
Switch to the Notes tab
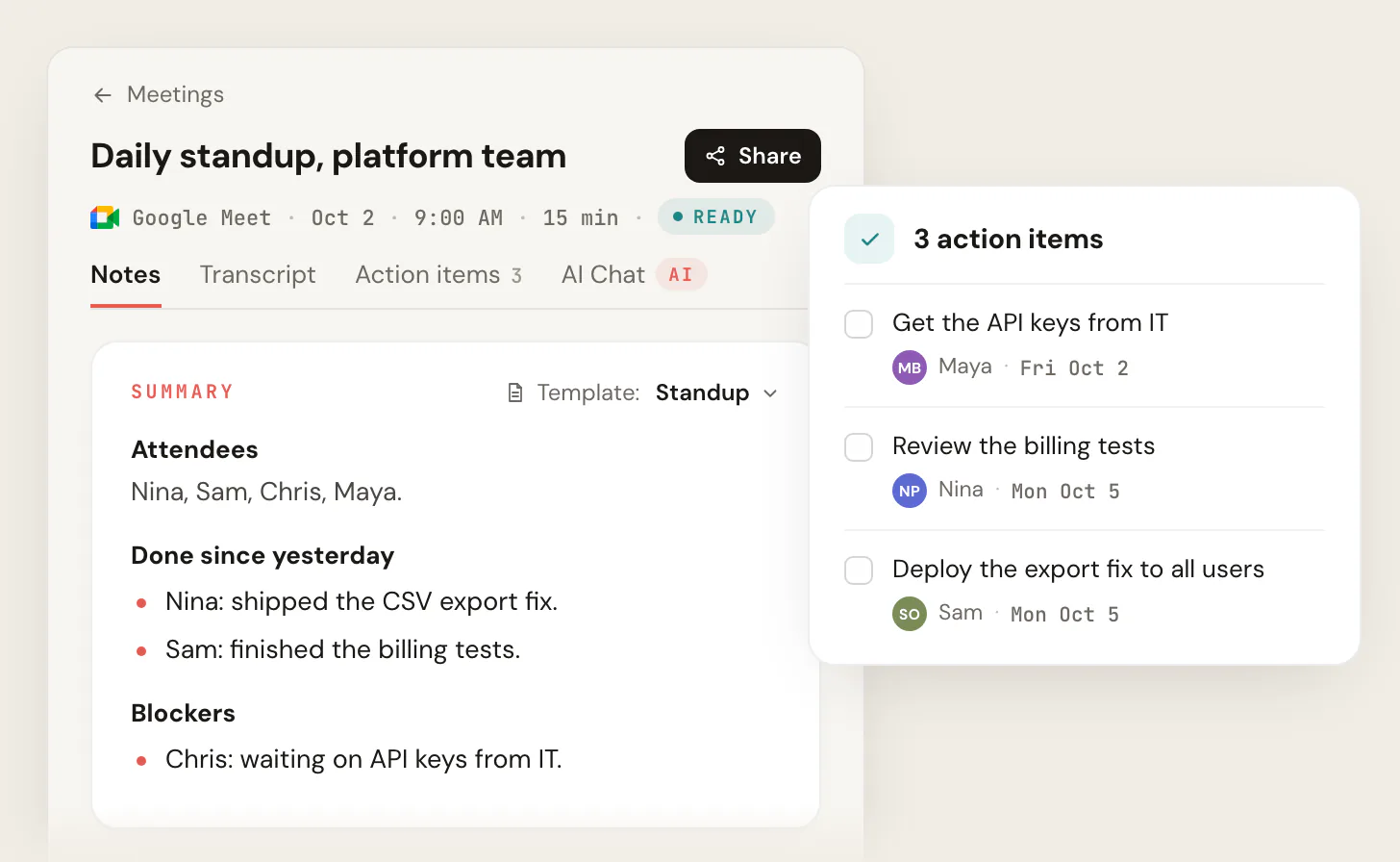126,274
